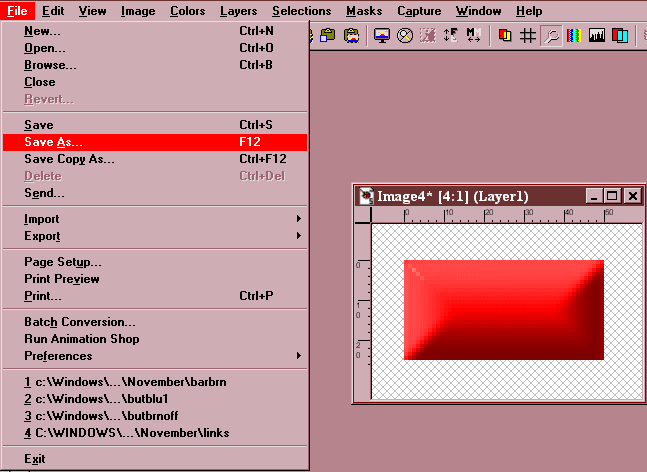Open the Colors menu

[188, 11]
